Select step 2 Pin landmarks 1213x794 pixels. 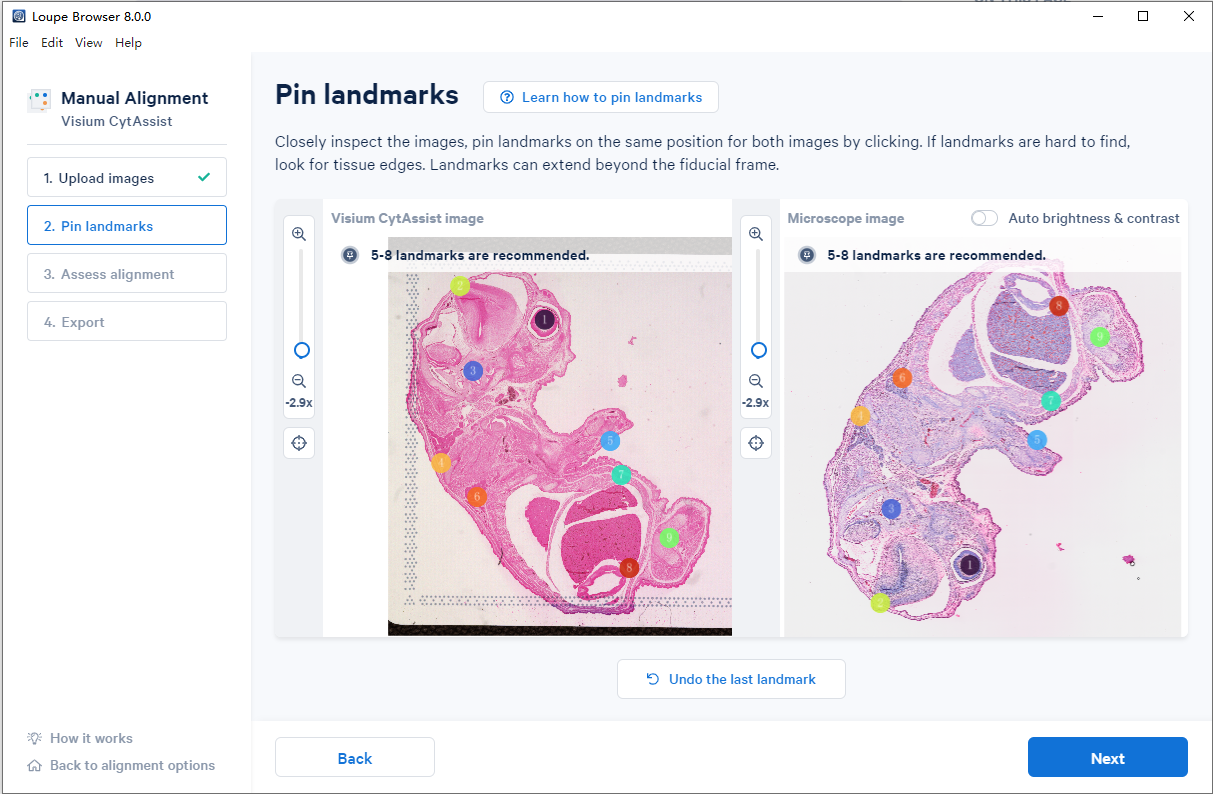click(127, 225)
